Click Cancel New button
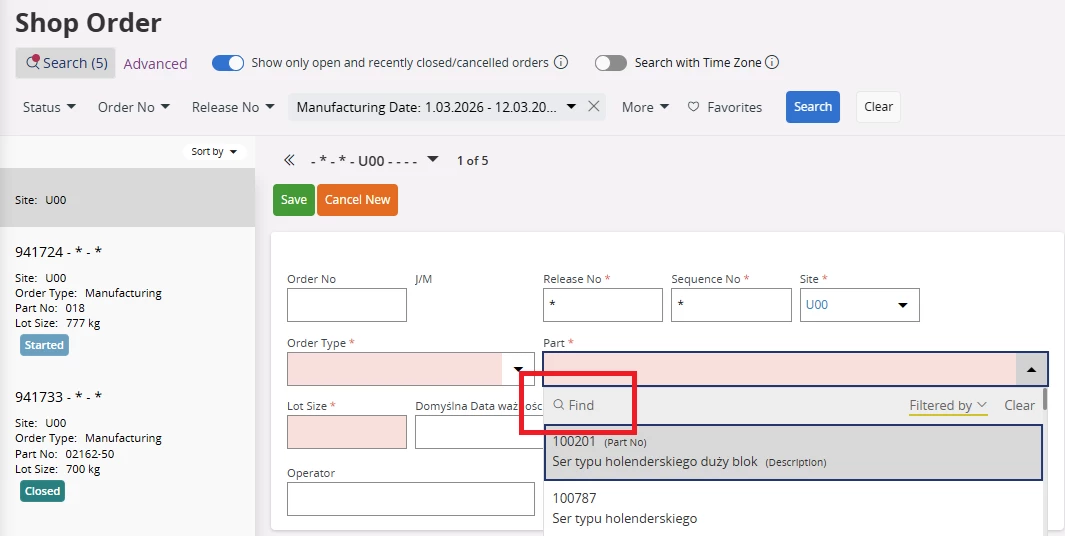1065x536 pixels. click(357, 200)
